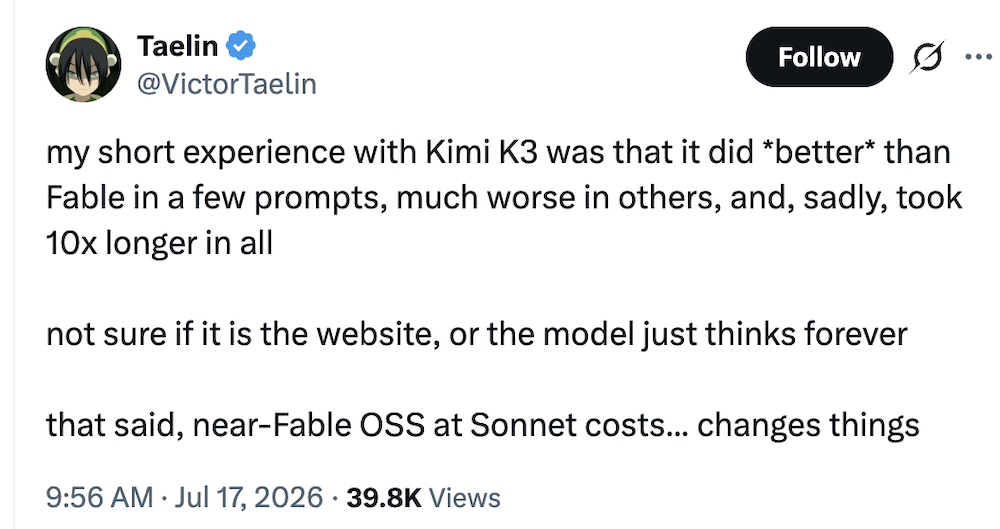Image resolution: width=1000 pixels, height=529 pixels.
Task: Click the Views label
Action: coord(465,497)
